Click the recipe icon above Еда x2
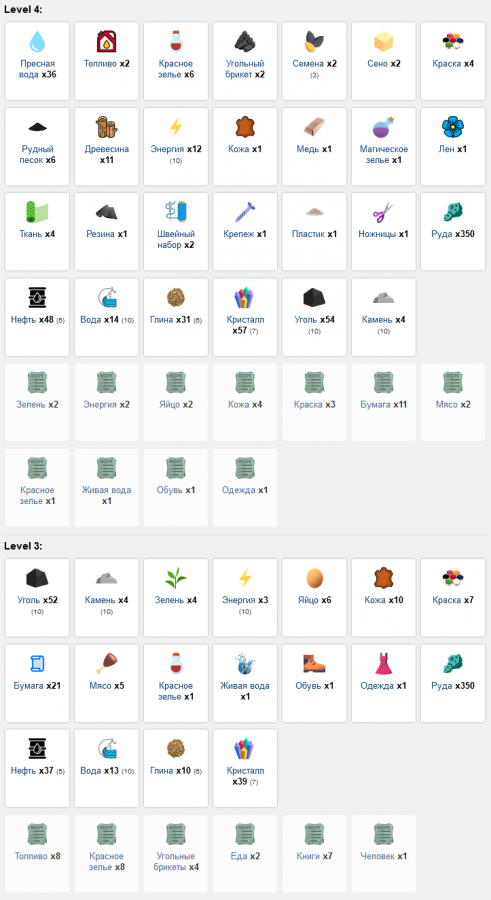491x900 pixels. pos(245,835)
